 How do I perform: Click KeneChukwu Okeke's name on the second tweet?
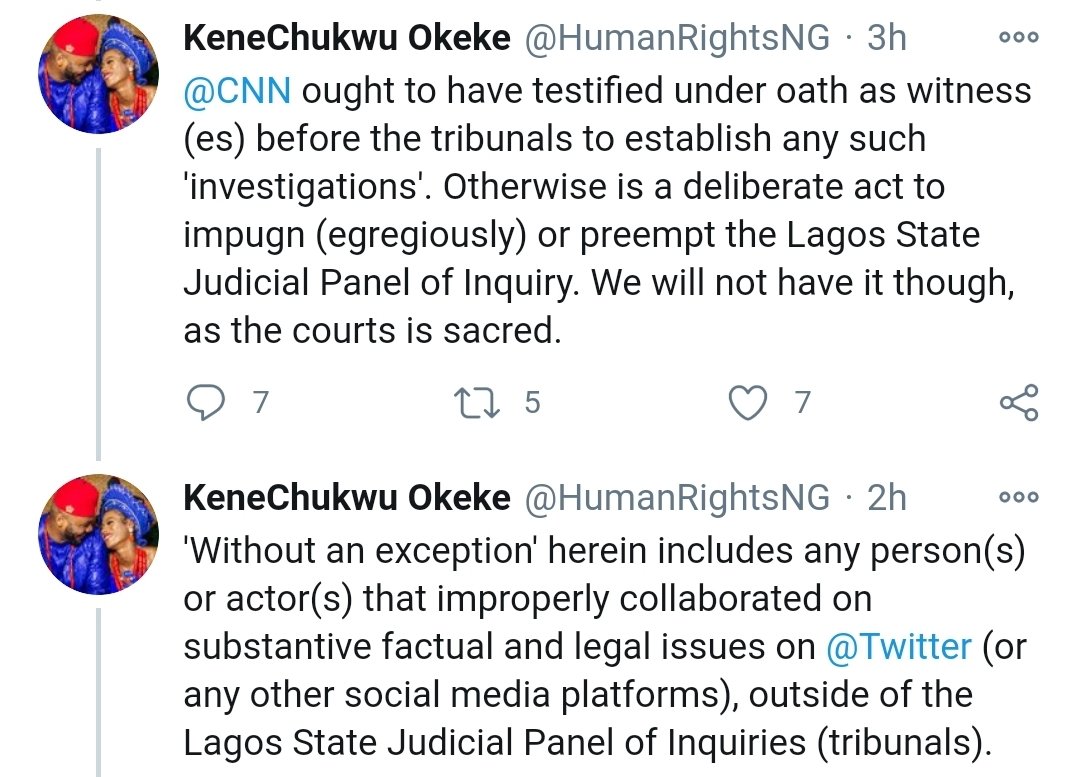pyautogui.click(x=346, y=498)
